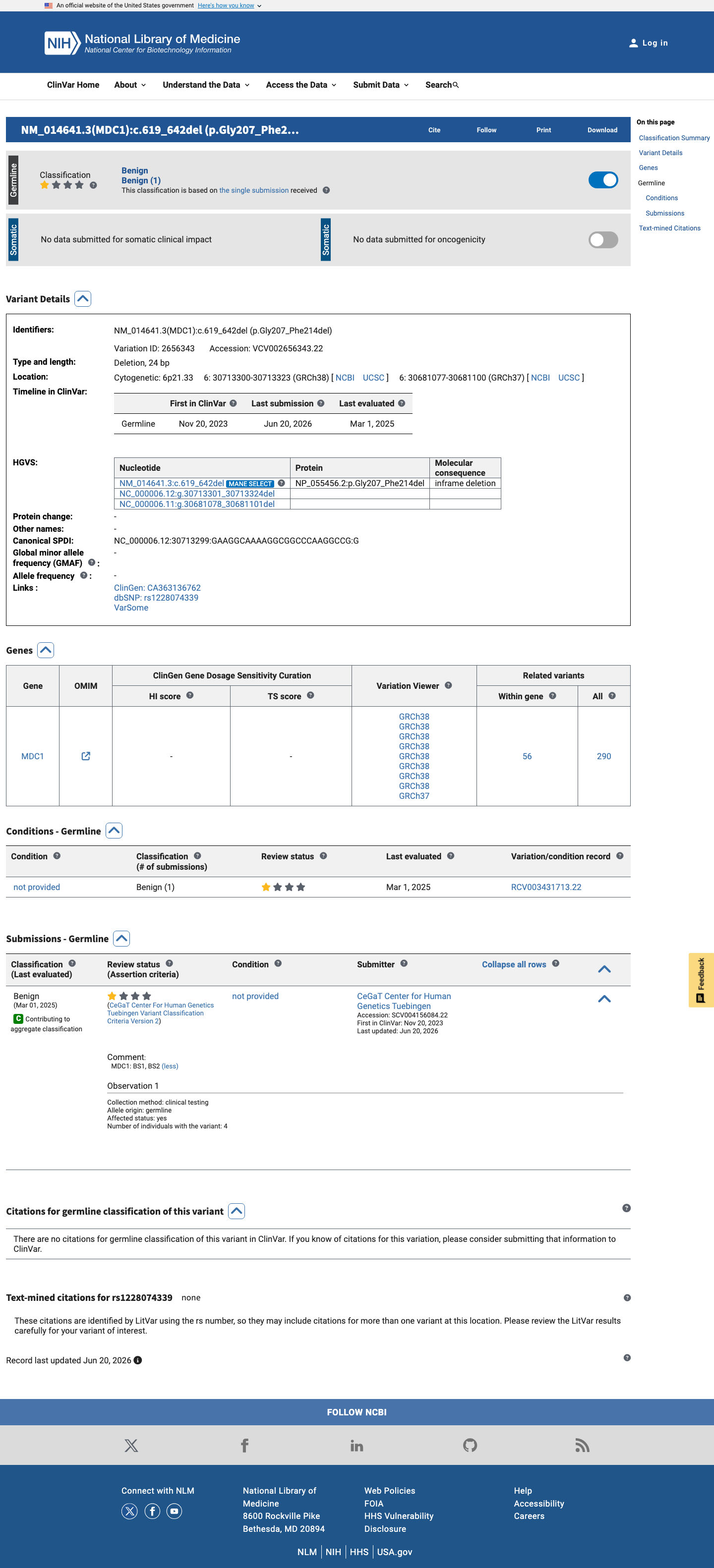
Task: Collapse the Conditions - Germline section
Action: pyautogui.click(x=114, y=831)
